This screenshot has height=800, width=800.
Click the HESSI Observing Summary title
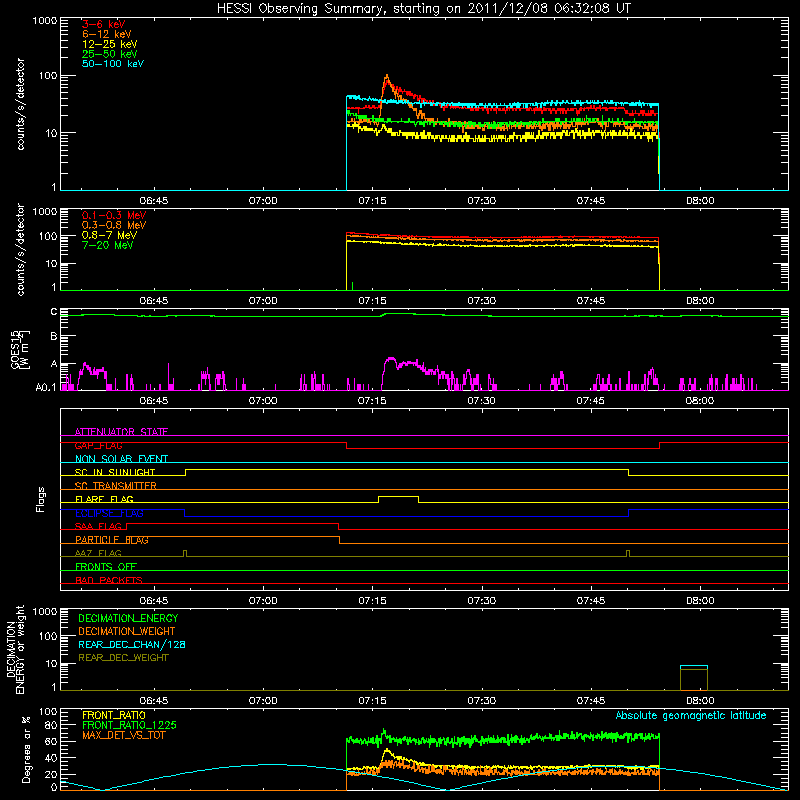coord(424,8)
